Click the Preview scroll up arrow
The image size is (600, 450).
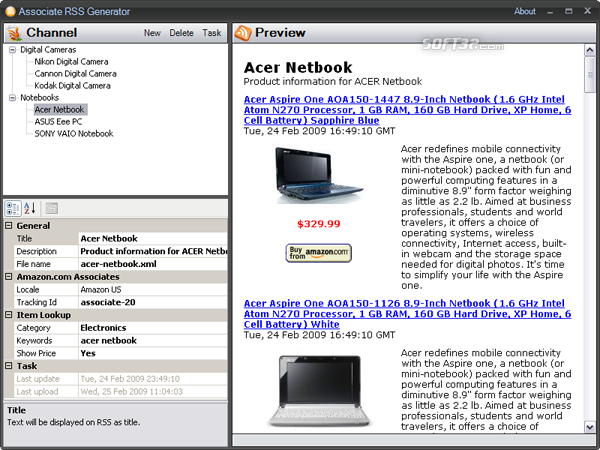tap(589, 50)
